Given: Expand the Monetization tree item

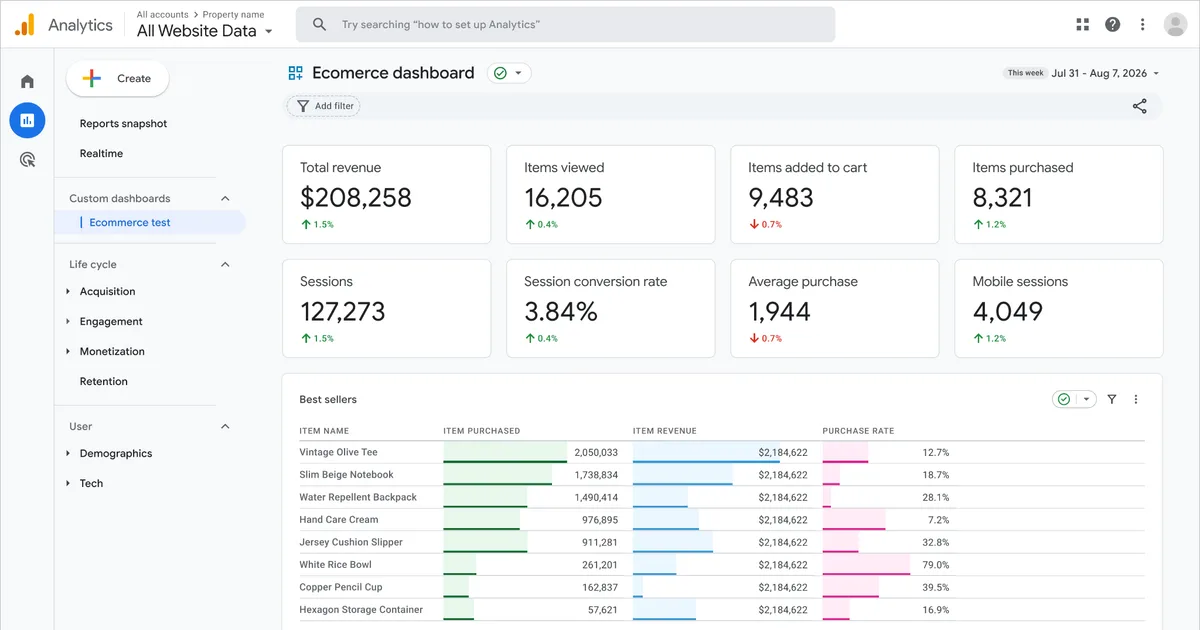Looking at the screenshot, I should click(x=68, y=351).
